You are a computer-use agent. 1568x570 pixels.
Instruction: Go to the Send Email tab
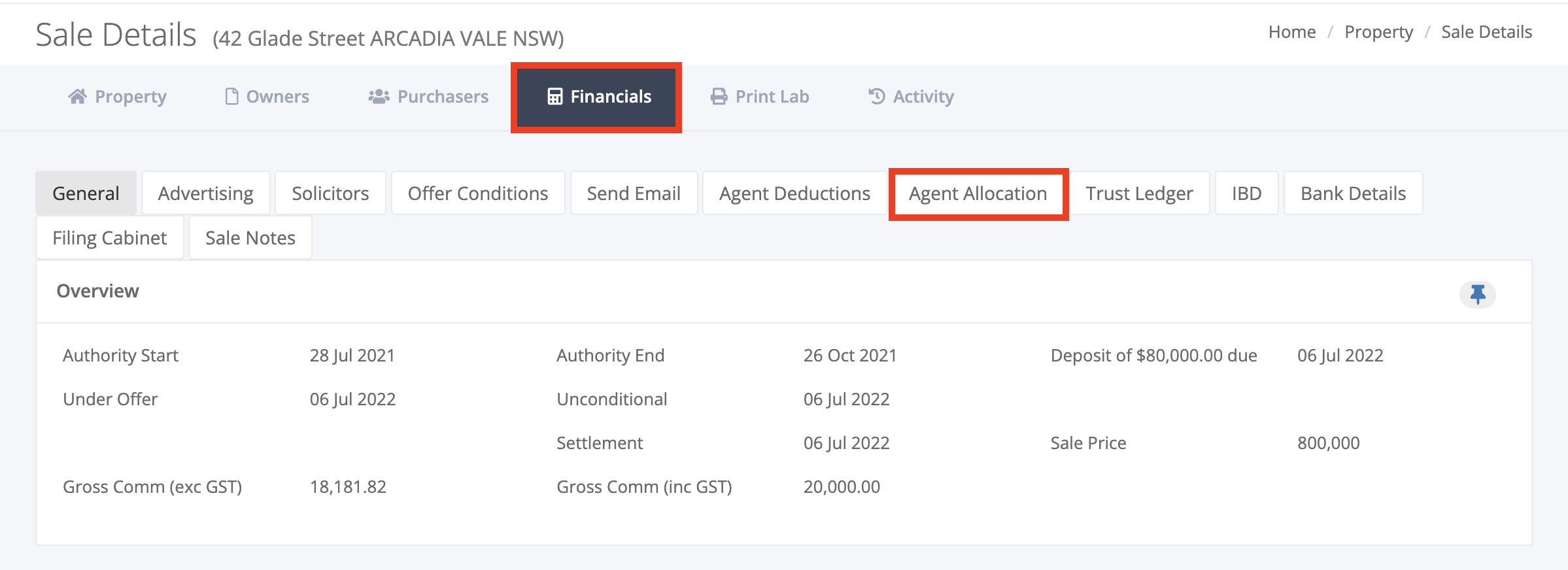[634, 193]
